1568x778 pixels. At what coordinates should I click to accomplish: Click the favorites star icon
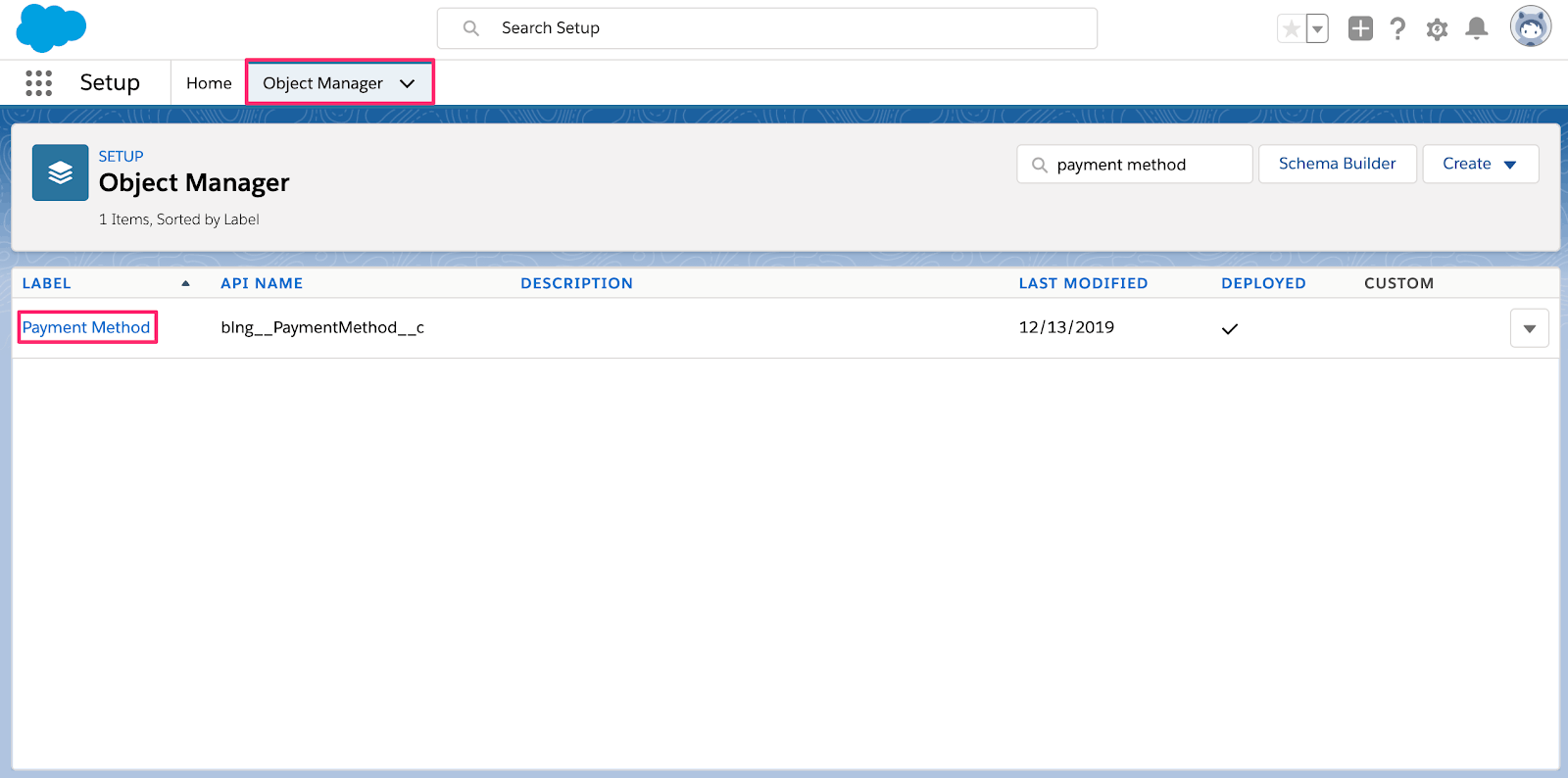tap(1292, 28)
